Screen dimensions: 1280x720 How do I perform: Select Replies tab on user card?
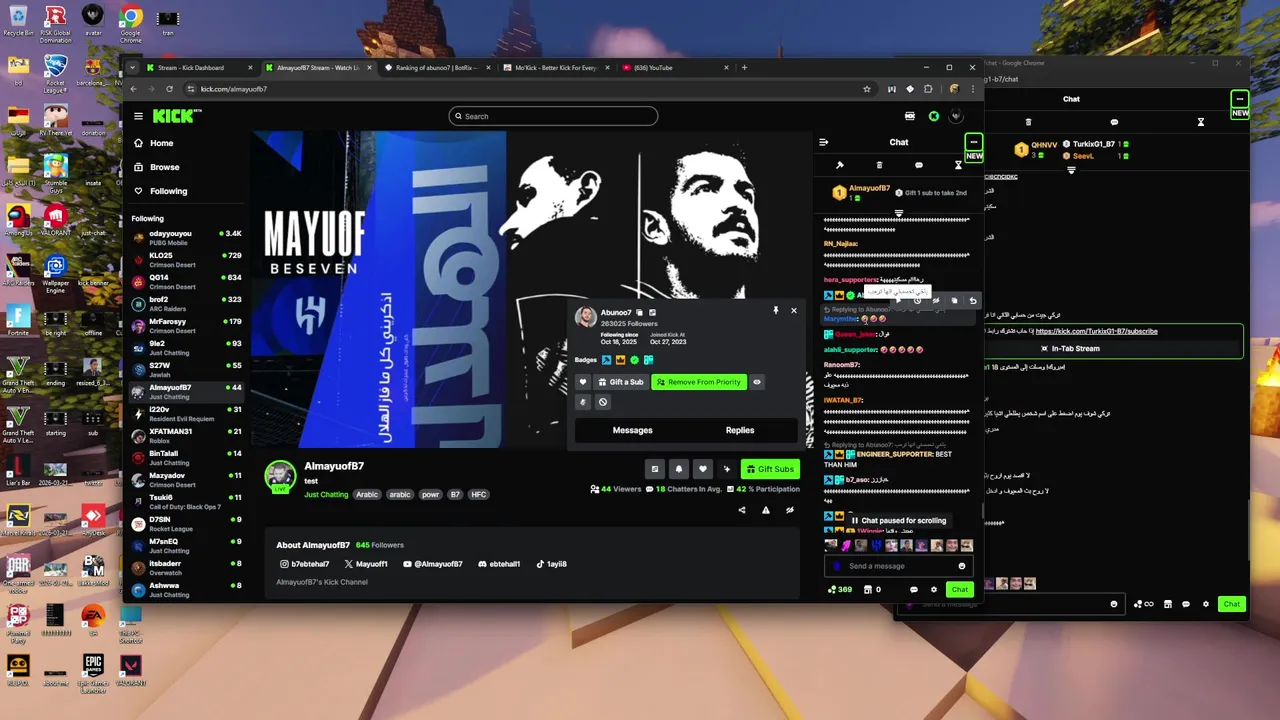740,430
